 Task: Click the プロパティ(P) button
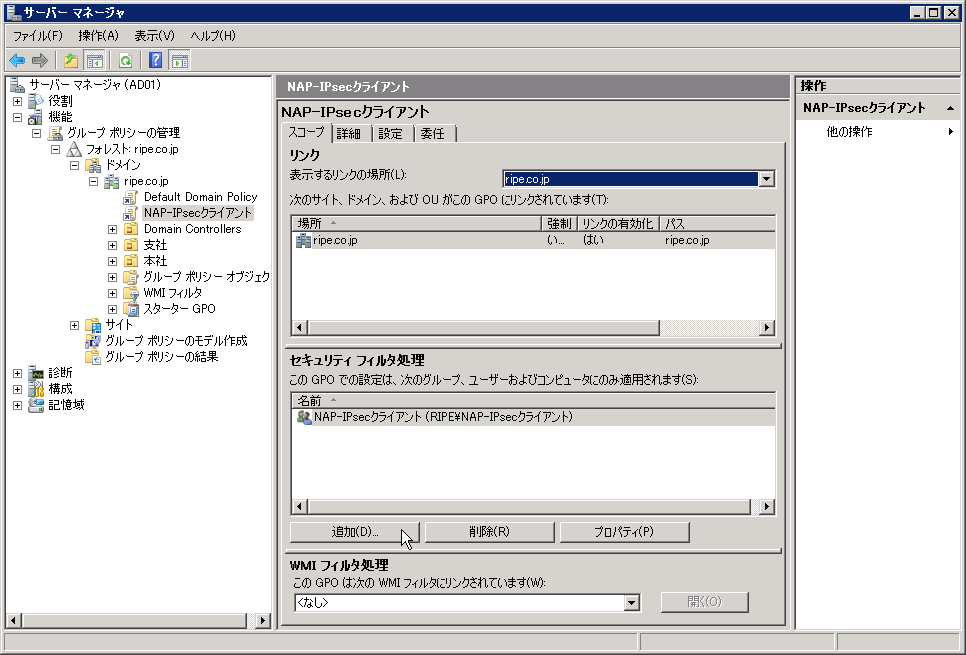pyautogui.click(x=624, y=532)
